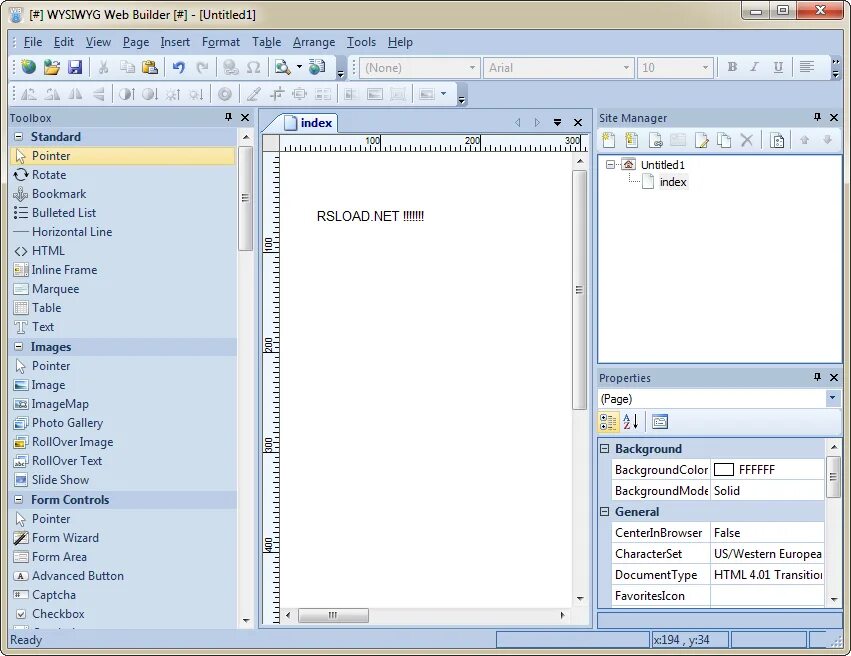The height and width of the screenshot is (656, 851).
Task: Apply Bold formatting
Action: 732,67
